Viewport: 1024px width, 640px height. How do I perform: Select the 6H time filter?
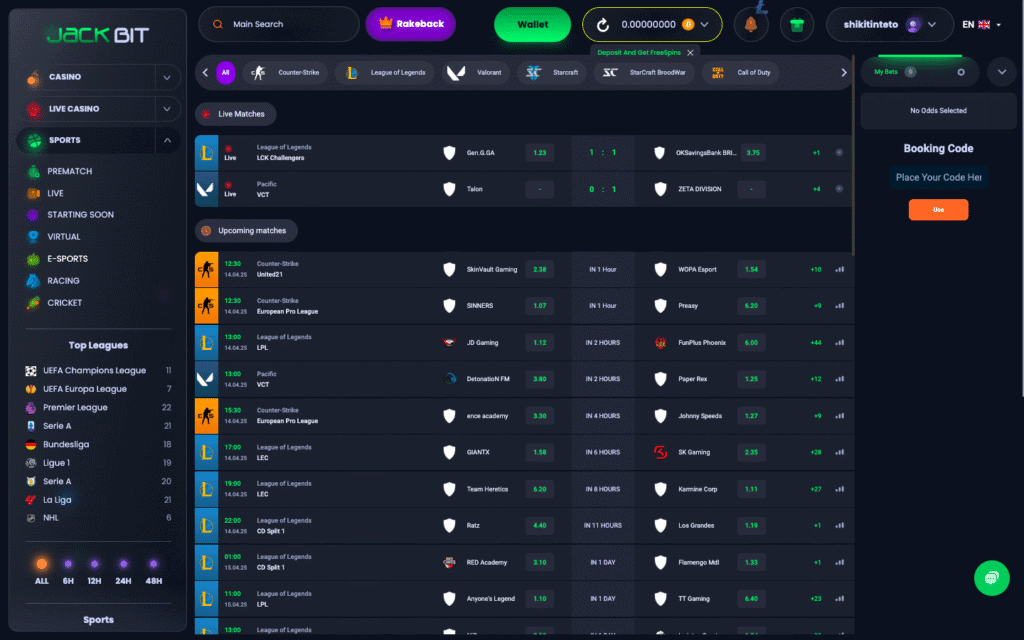click(x=68, y=571)
